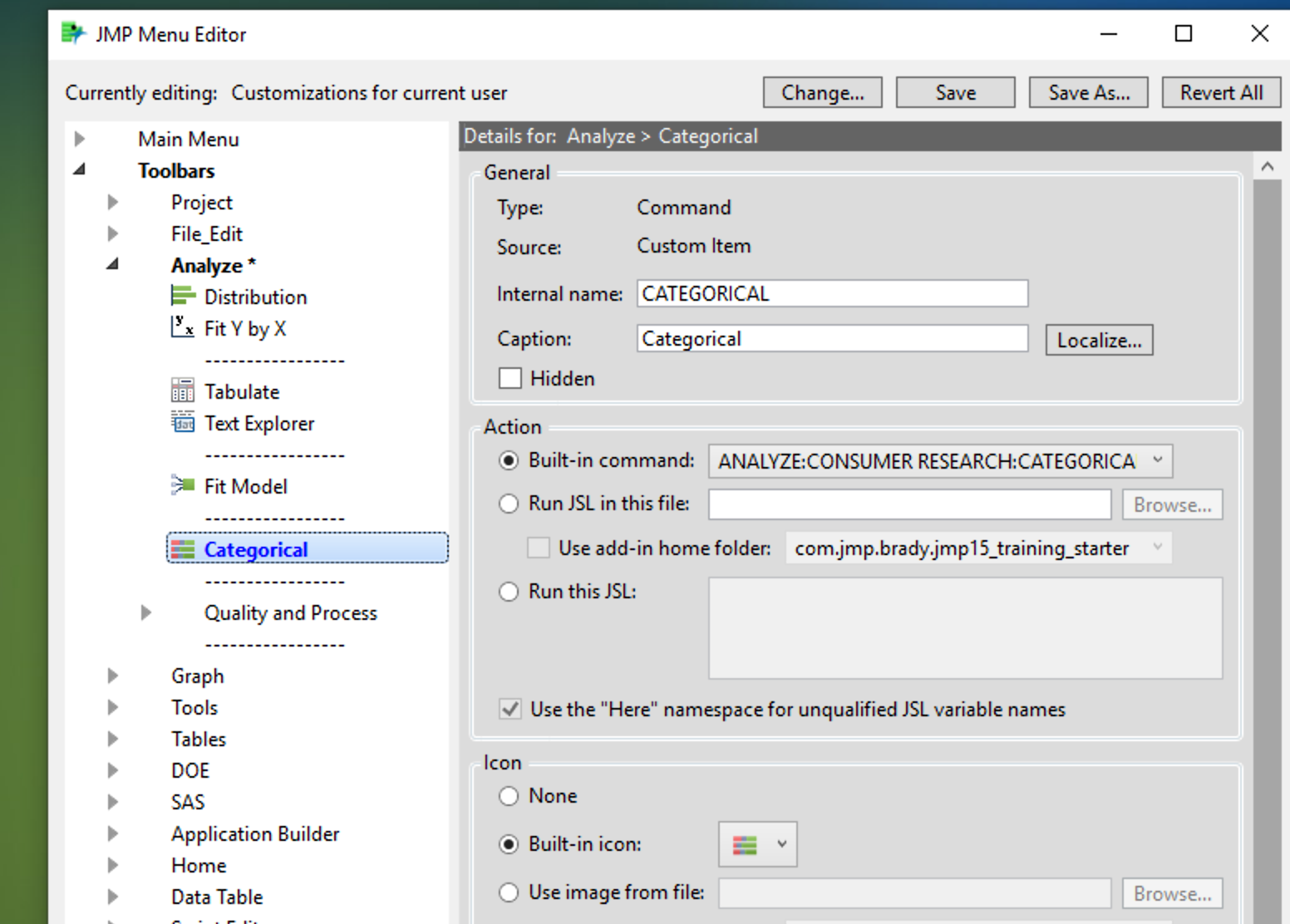Select the Quality and Process tree item

pos(290,612)
